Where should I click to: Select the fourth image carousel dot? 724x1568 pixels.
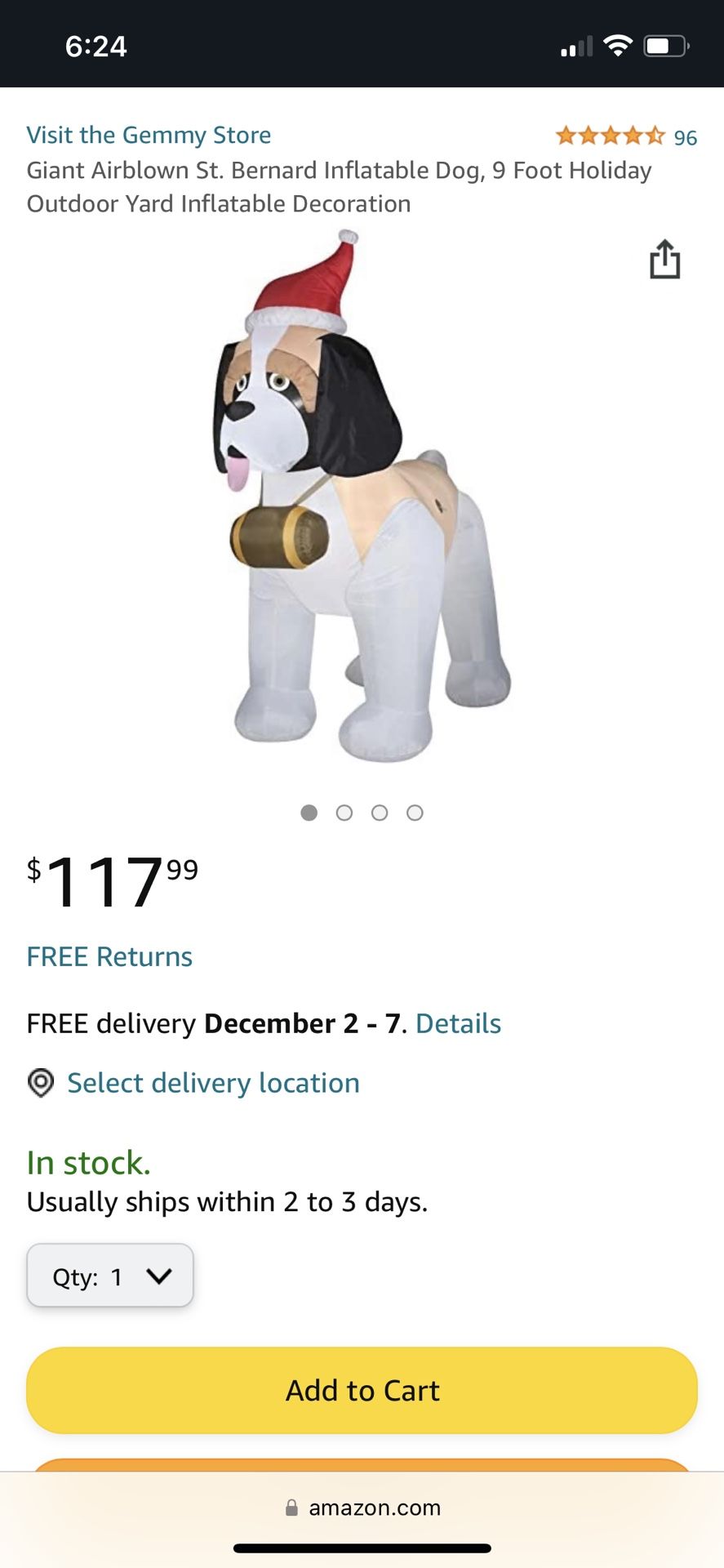415,813
